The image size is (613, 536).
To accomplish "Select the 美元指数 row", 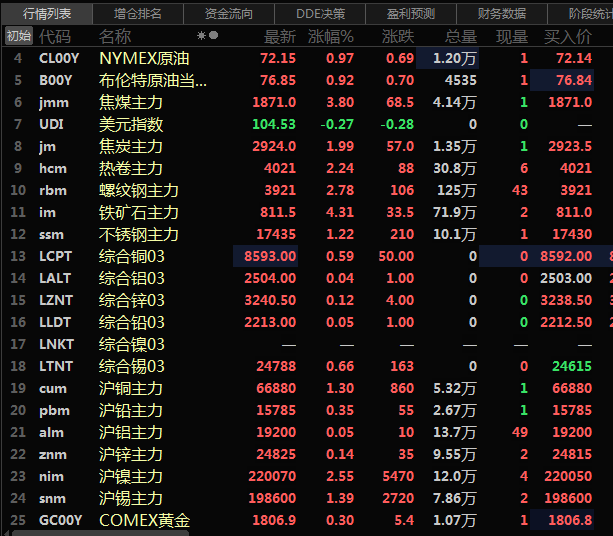I will pyautogui.click(x=131, y=124).
